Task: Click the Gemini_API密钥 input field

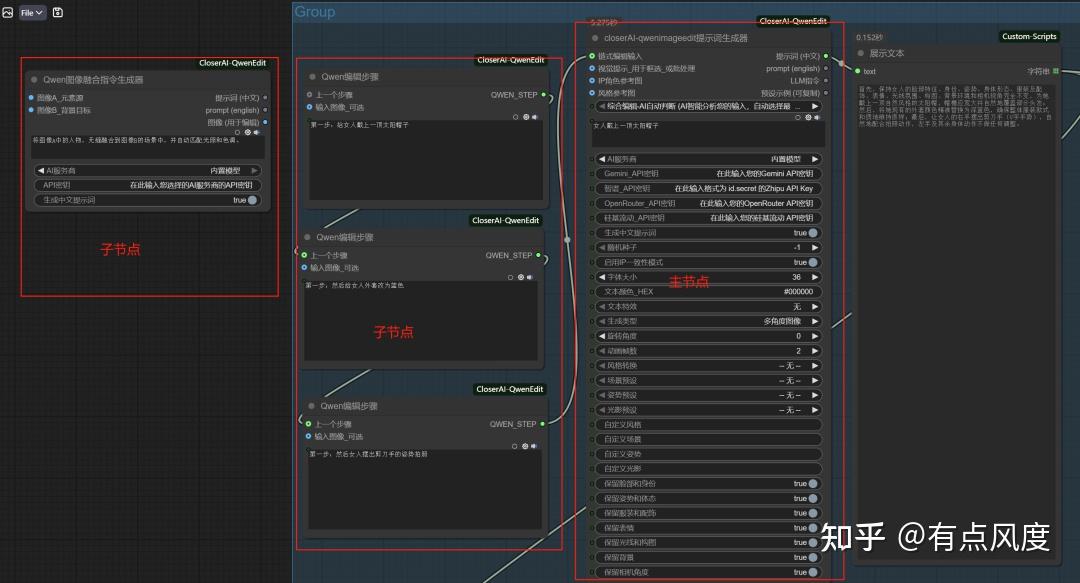Action: (x=707, y=174)
